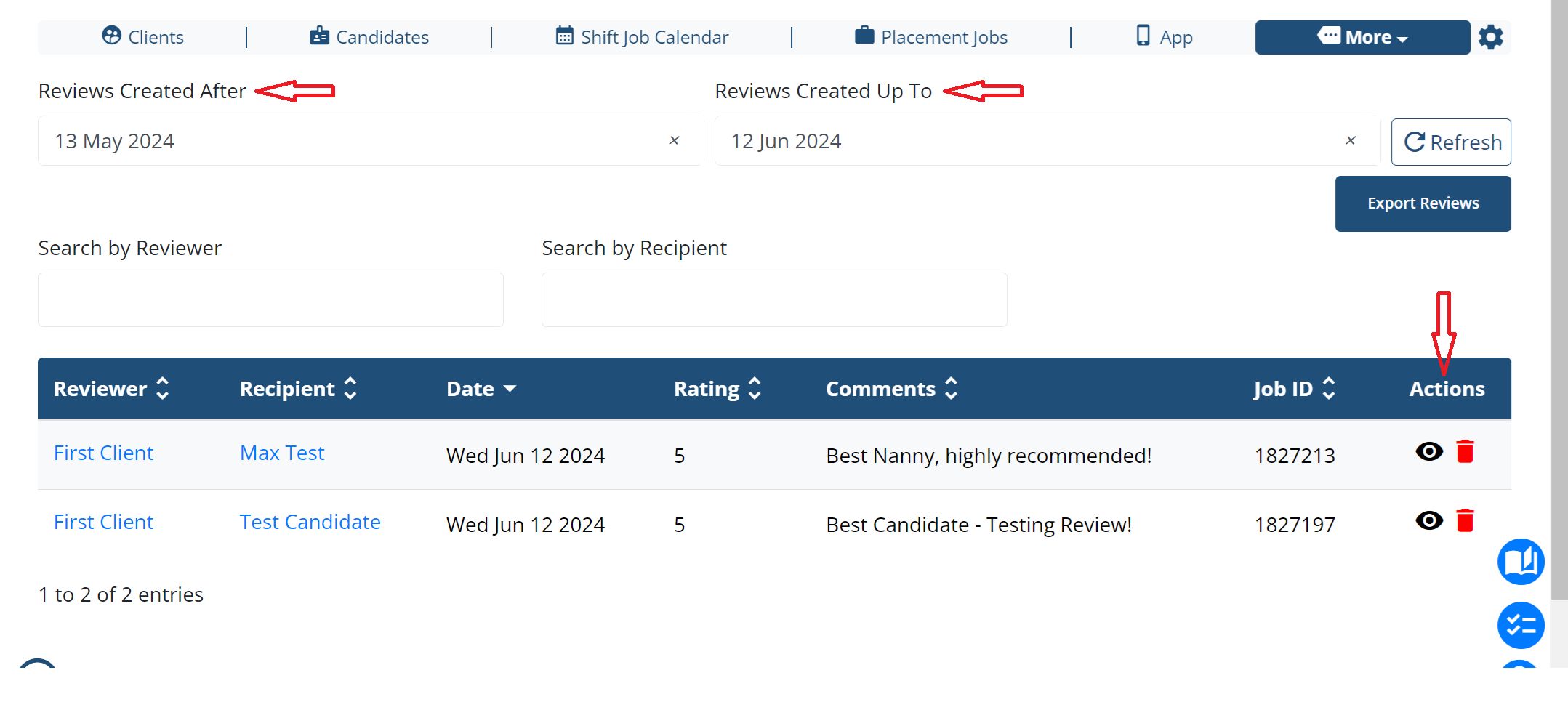The width and height of the screenshot is (1568, 726).
Task: Open the 12 Jun 2024 date field
Action: (x=1047, y=141)
